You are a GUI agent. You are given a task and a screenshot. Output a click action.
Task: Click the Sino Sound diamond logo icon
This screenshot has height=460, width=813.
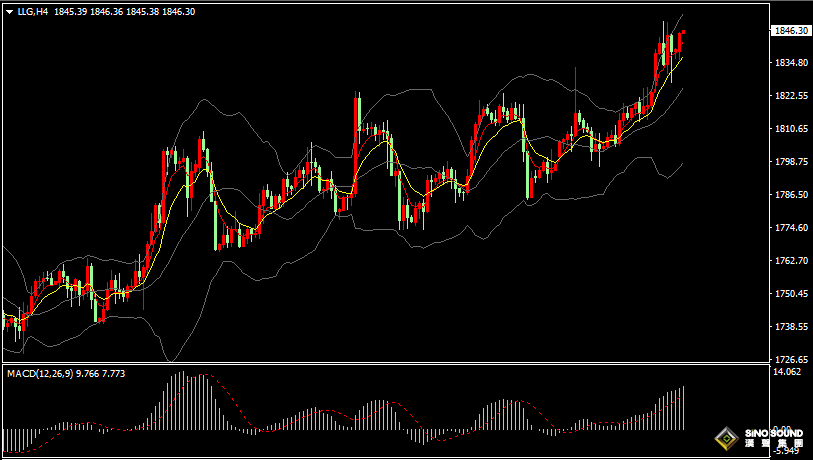[x=727, y=437]
